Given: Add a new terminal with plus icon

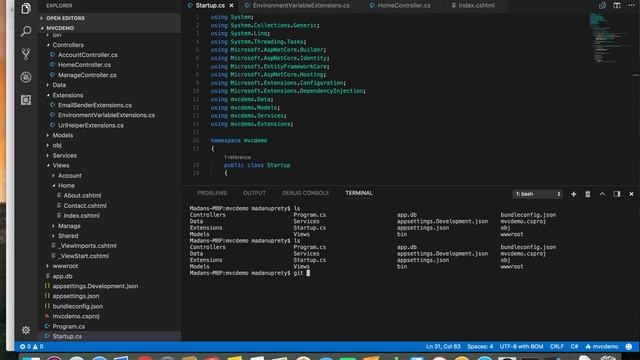Looking at the screenshot, I should (x=573, y=194).
